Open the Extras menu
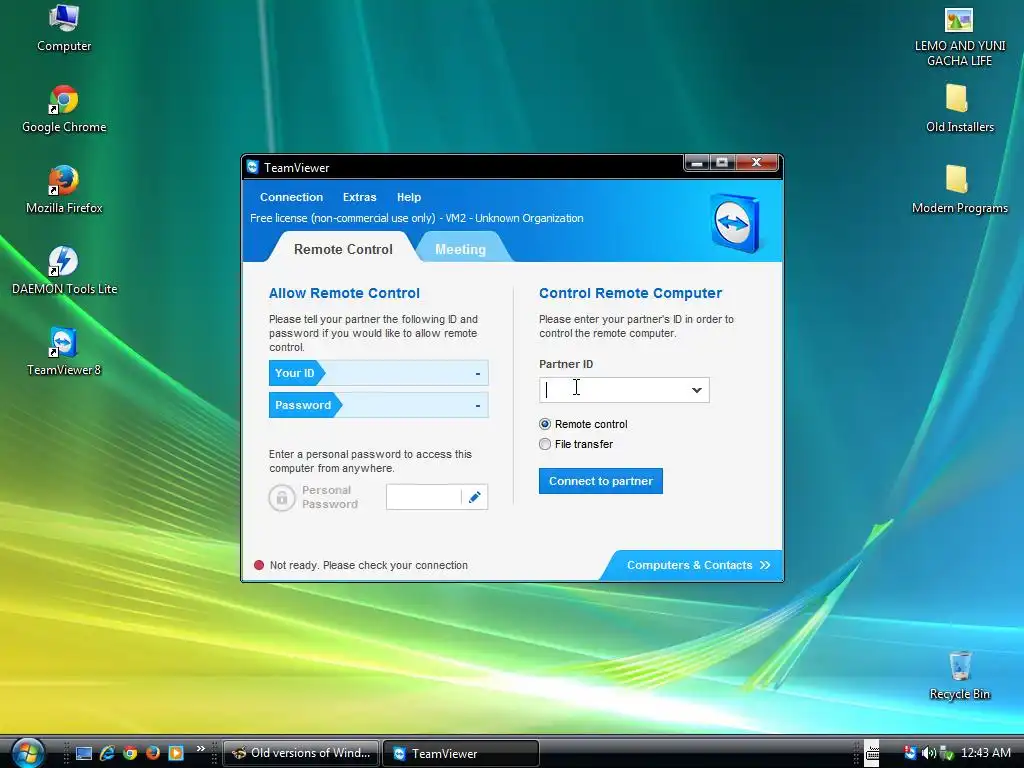 pyautogui.click(x=359, y=197)
